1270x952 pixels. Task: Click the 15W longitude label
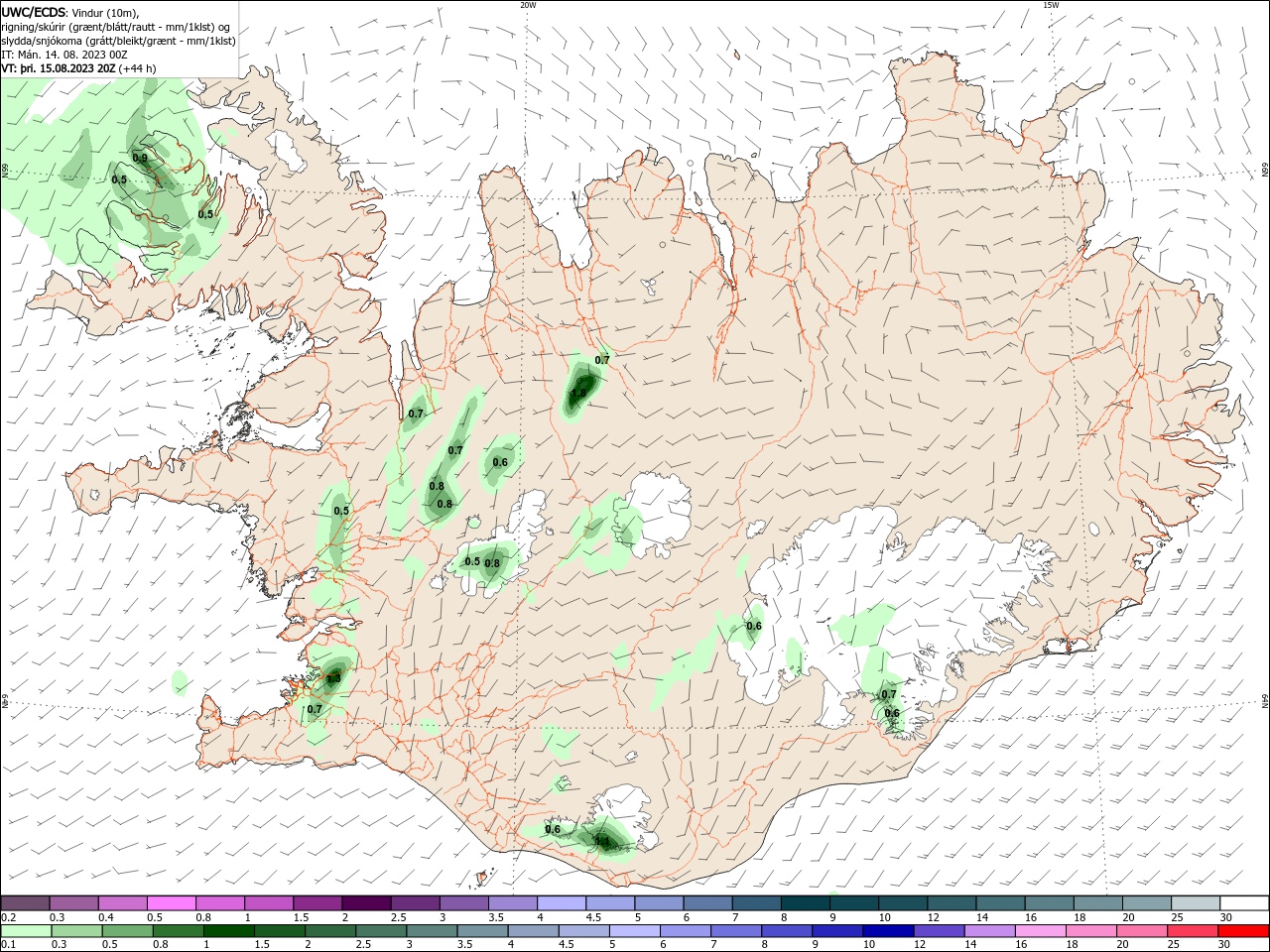(x=1051, y=5)
